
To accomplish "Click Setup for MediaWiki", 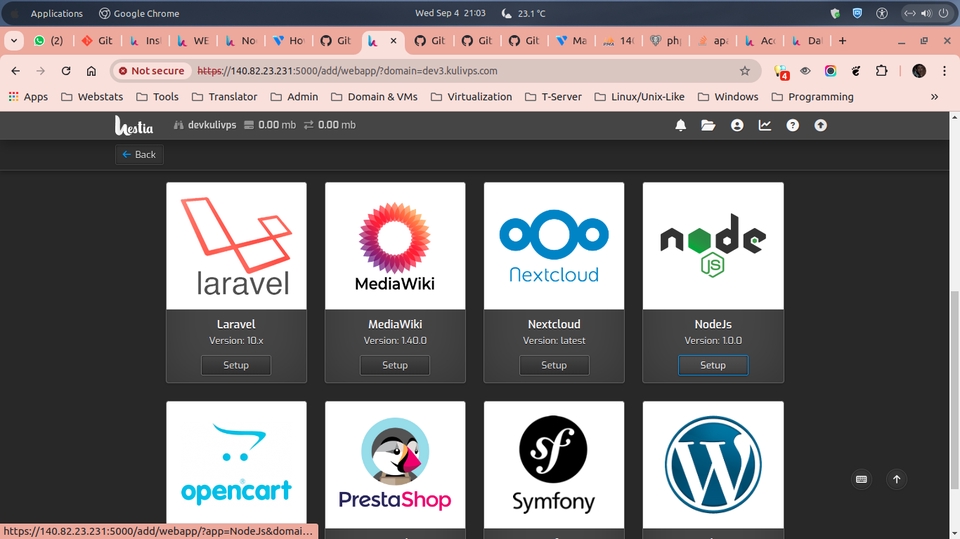I will (x=395, y=365).
